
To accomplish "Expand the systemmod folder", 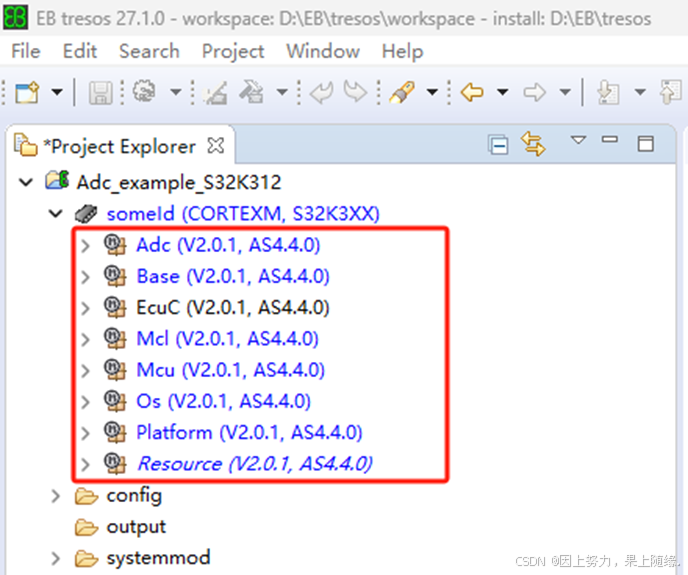I will coord(56,558).
